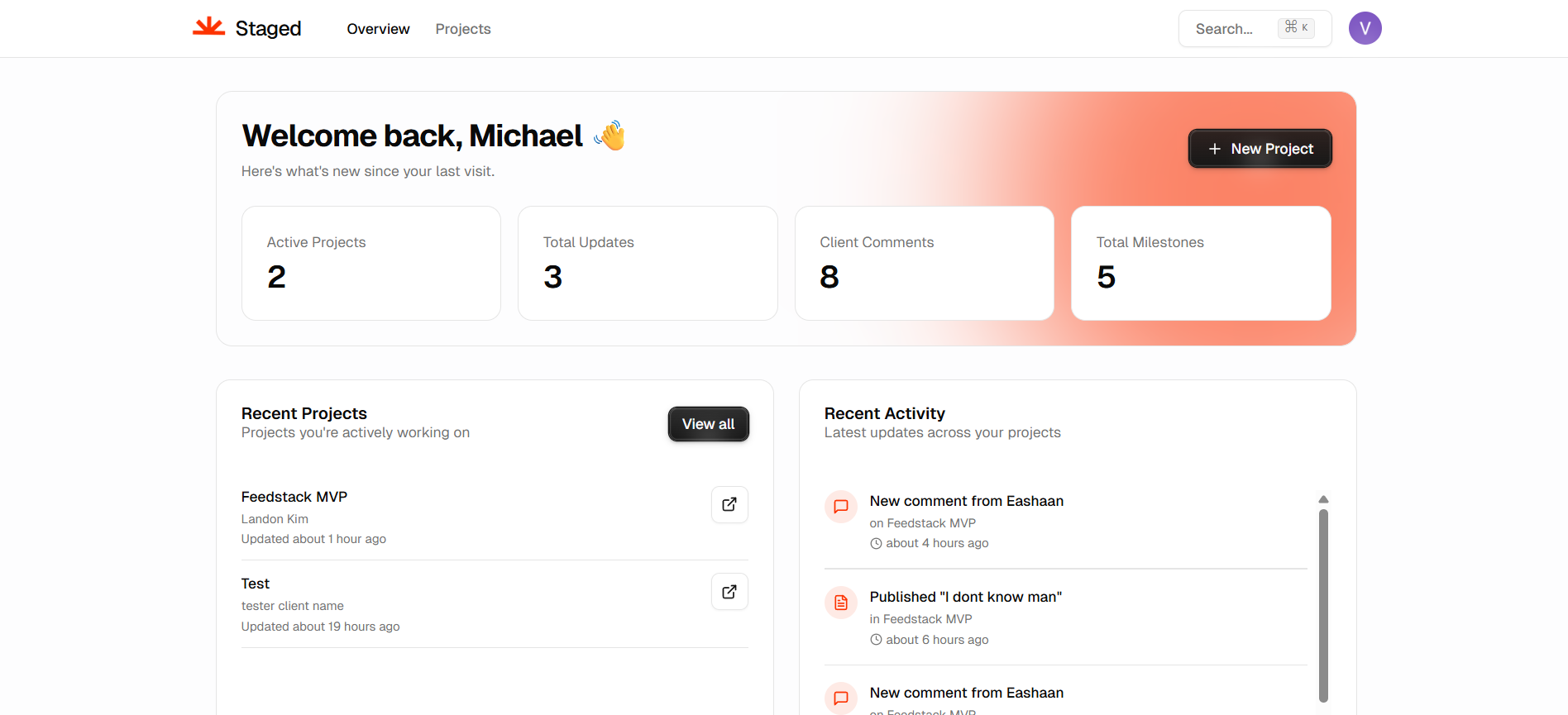Open Feedstack MVP external link icon
The width and height of the screenshot is (1568, 715).
(x=729, y=504)
